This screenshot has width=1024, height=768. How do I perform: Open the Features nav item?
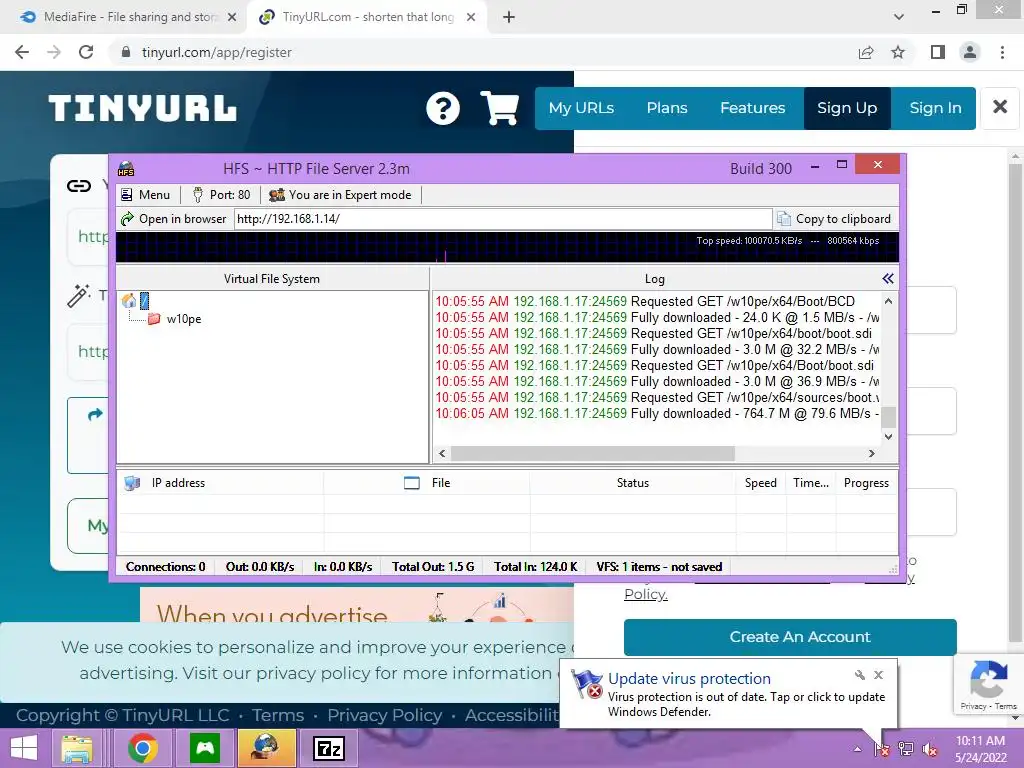(x=752, y=108)
